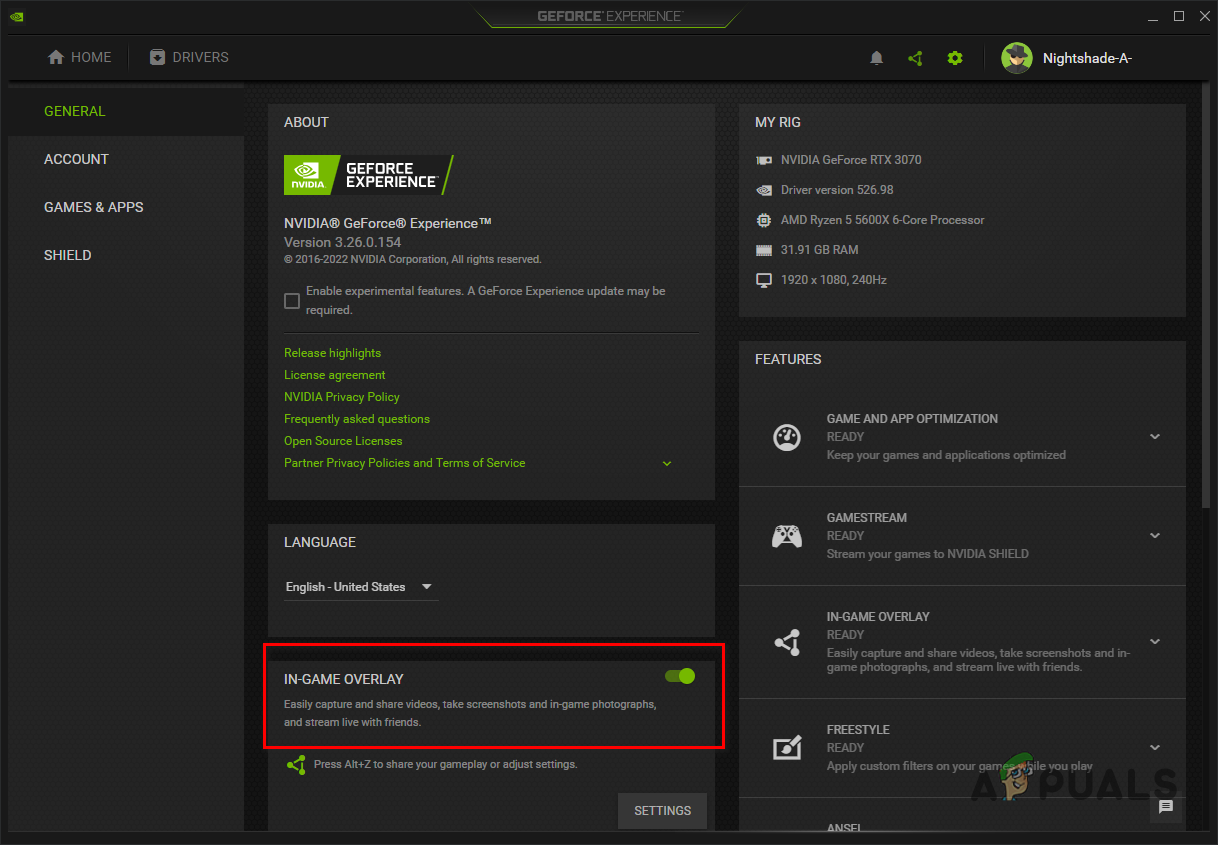Click the NVIDIA logo icon top left
The width and height of the screenshot is (1218, 845).
pyautogui.click(x=16, y=16)
